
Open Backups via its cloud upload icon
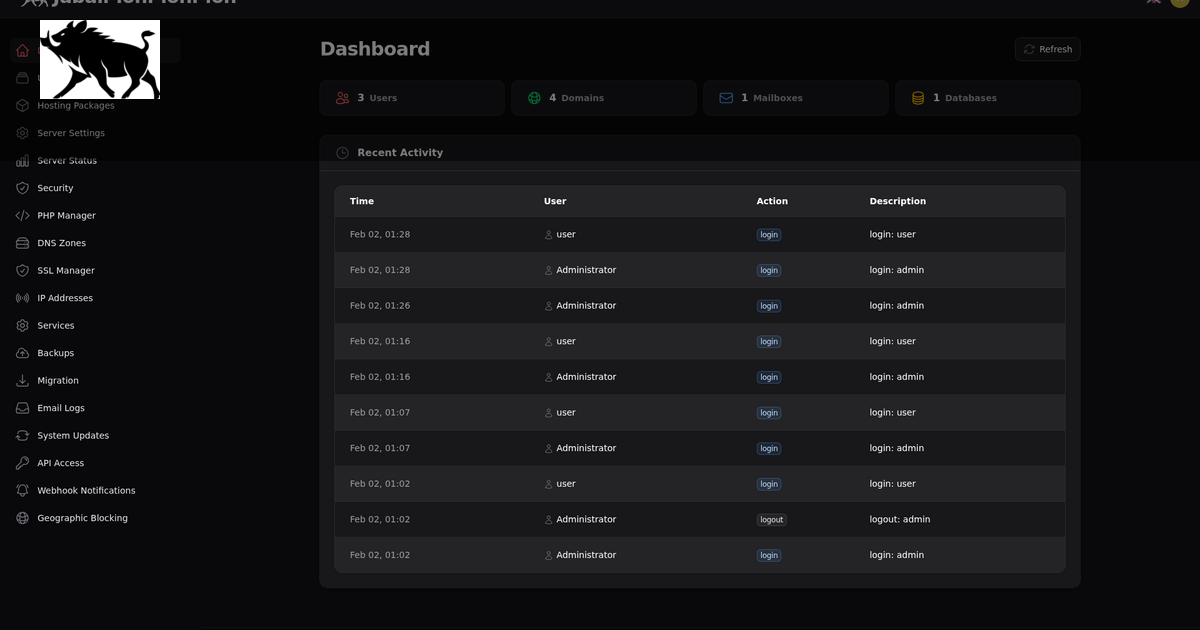pos(22,353)
